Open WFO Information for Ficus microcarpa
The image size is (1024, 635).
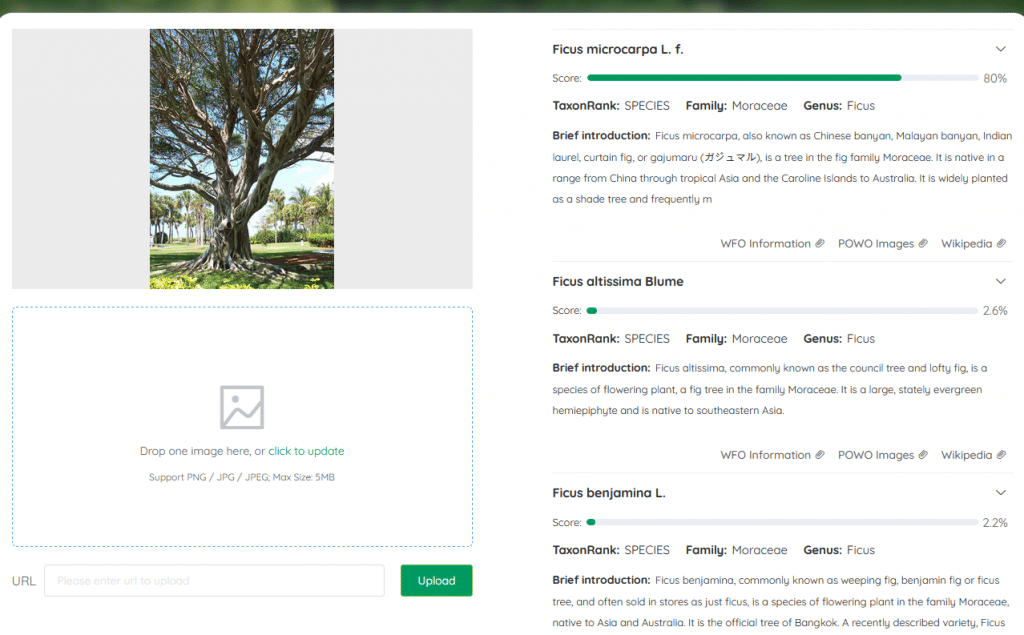pyautogui.click(x=765, y=244)
